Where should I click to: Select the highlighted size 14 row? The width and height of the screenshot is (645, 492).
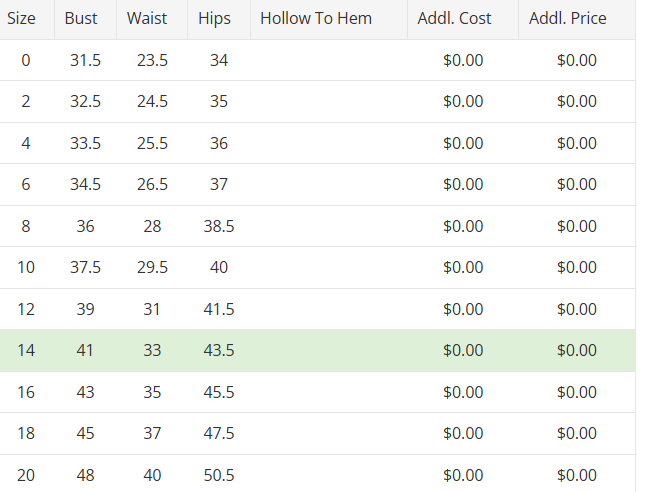coord(316,351)
